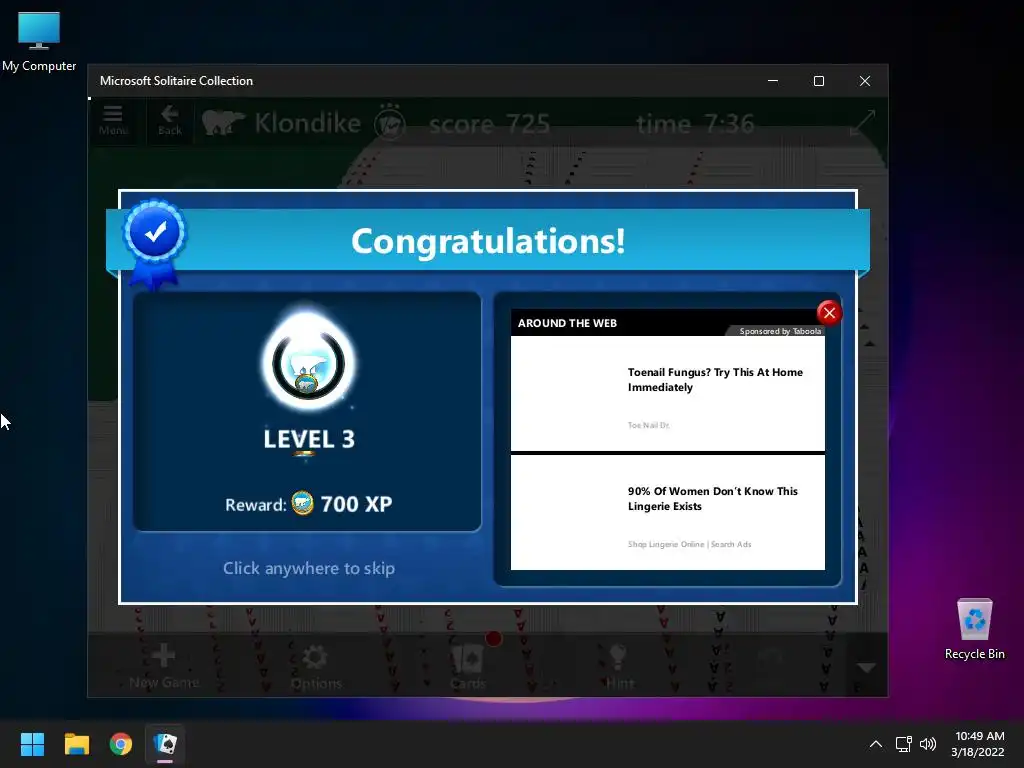Go Back with the arrow button
Screen dimensions: 1024x768
pyautogui.click(x=170, y=120)
